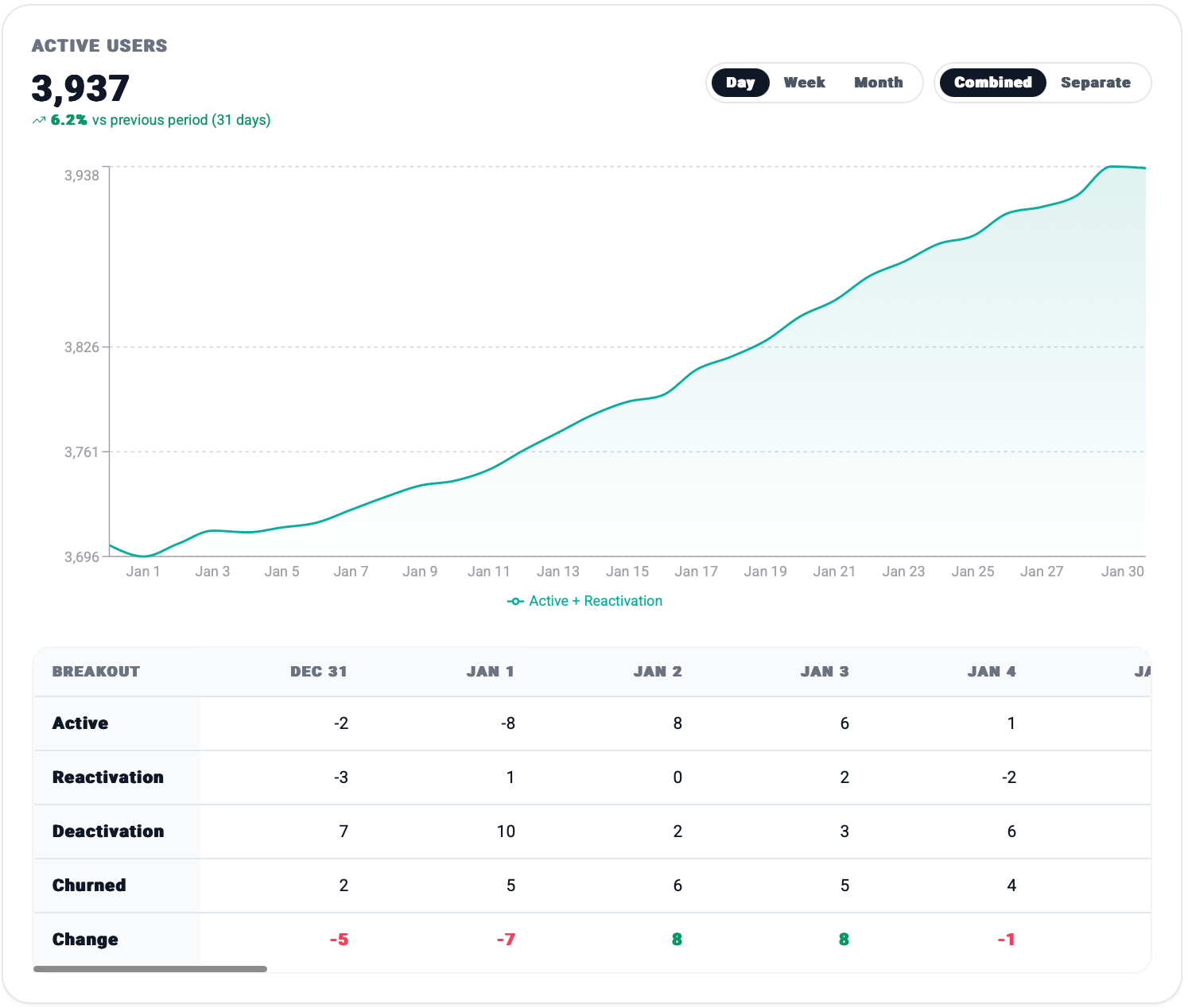Click the Jan 15 label on chart axis
1188x1008 pixels.
pyautogui.click(x=627, y=572)
